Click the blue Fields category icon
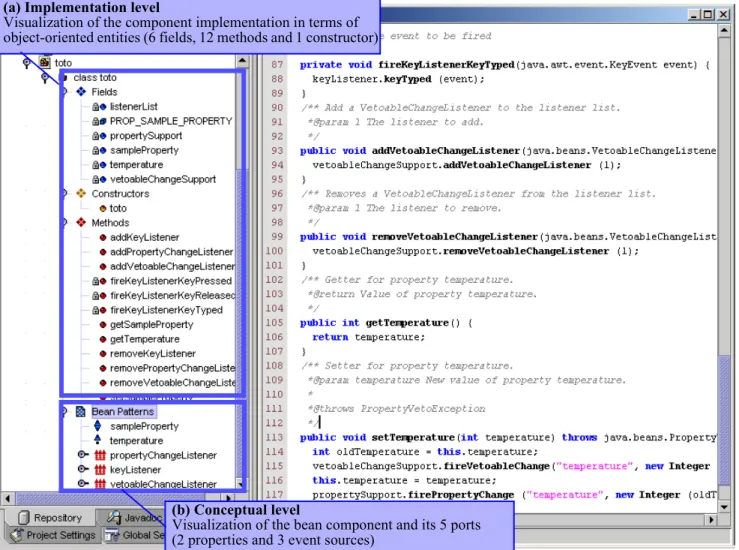The image size is (739, 550). (x=81, y=91)
